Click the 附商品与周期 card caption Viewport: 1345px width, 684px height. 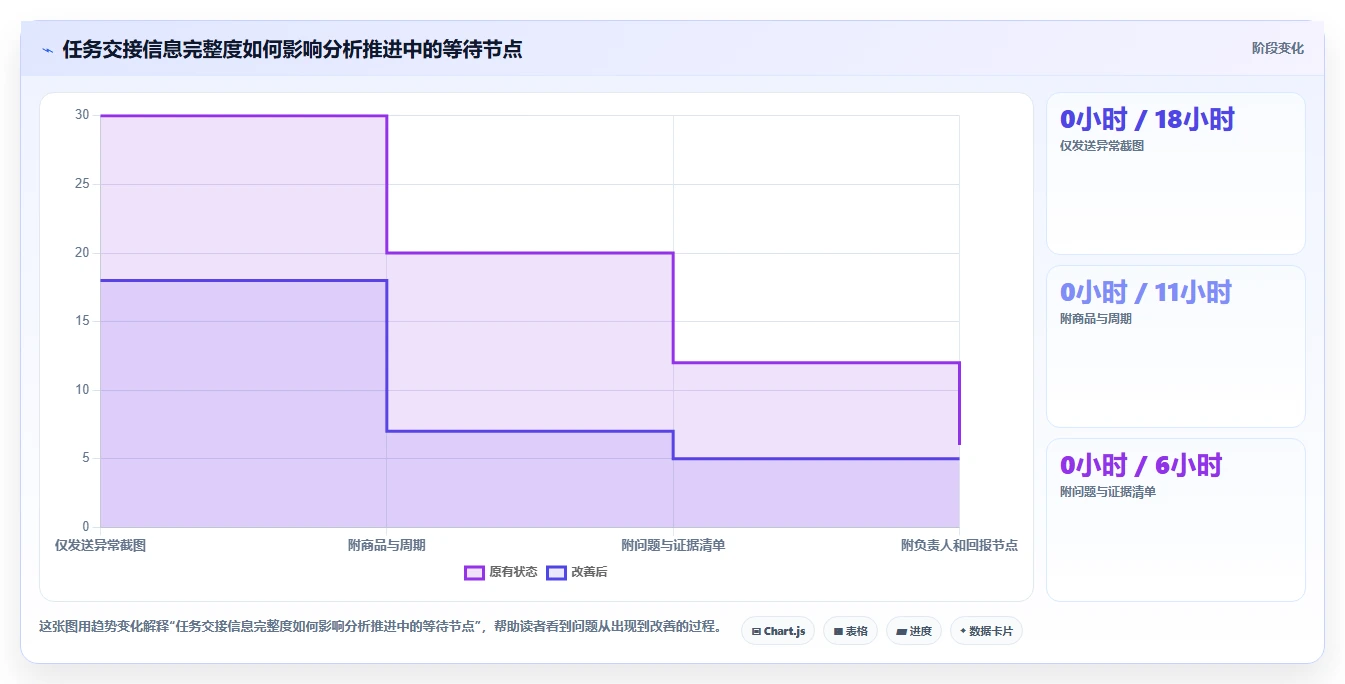coord(1096,319)
